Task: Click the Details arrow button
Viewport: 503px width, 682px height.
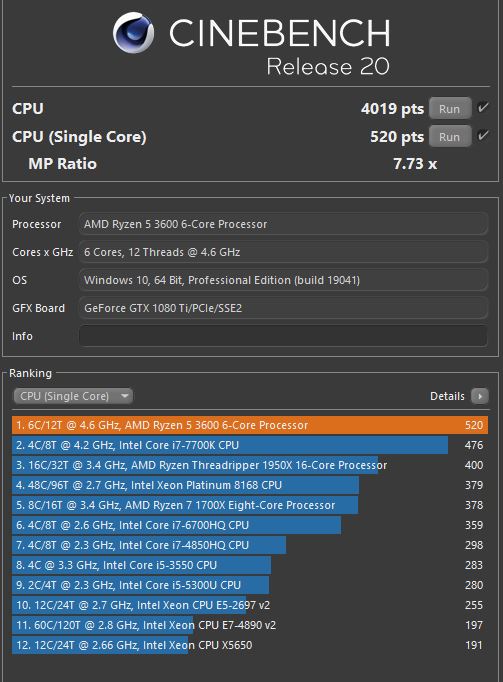Action: [x=480, y=396]
